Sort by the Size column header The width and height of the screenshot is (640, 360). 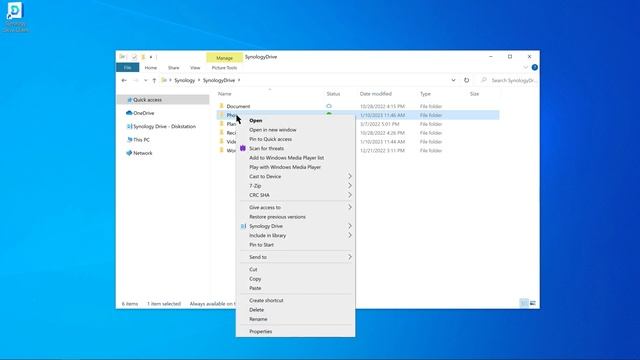click(474, 94)
